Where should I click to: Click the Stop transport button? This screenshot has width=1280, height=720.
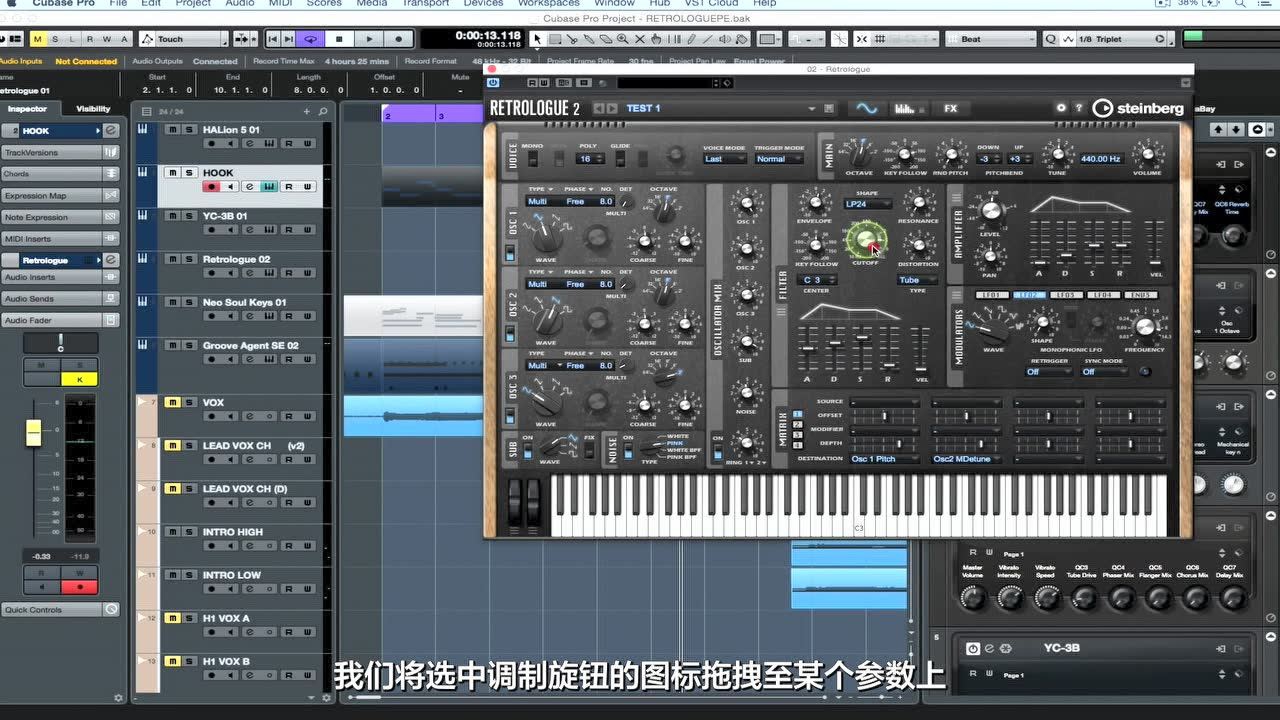tap(340, 39)
